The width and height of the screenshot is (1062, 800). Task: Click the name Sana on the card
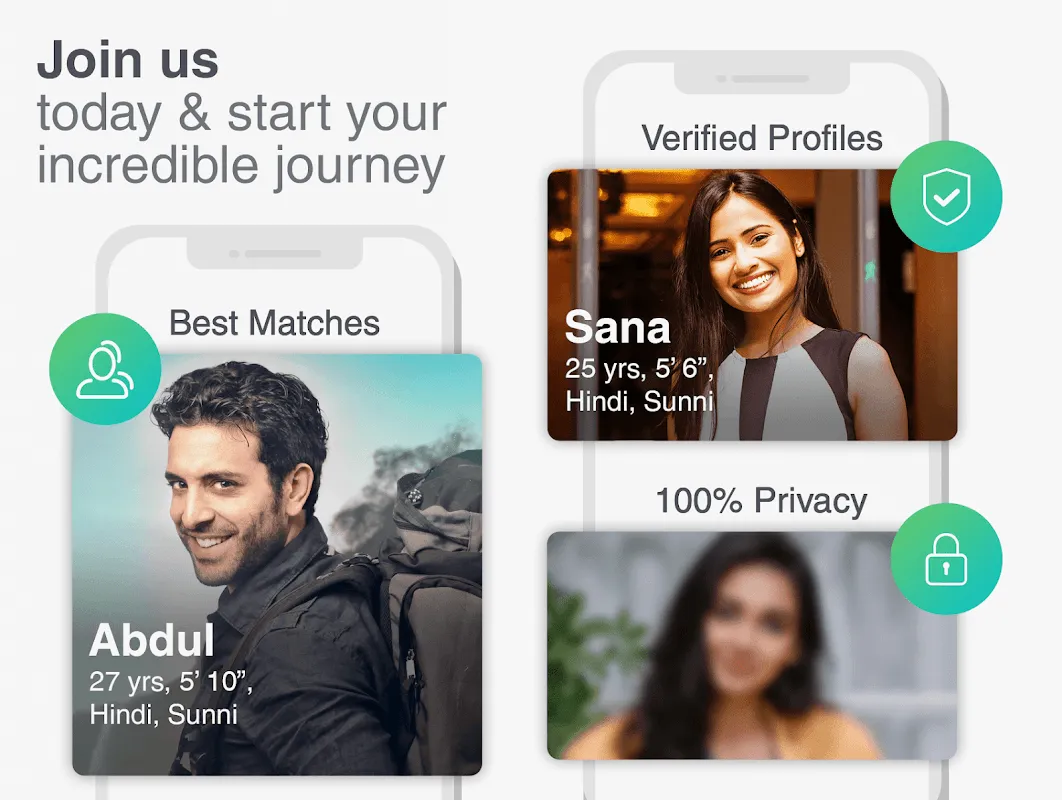point(617,327)
